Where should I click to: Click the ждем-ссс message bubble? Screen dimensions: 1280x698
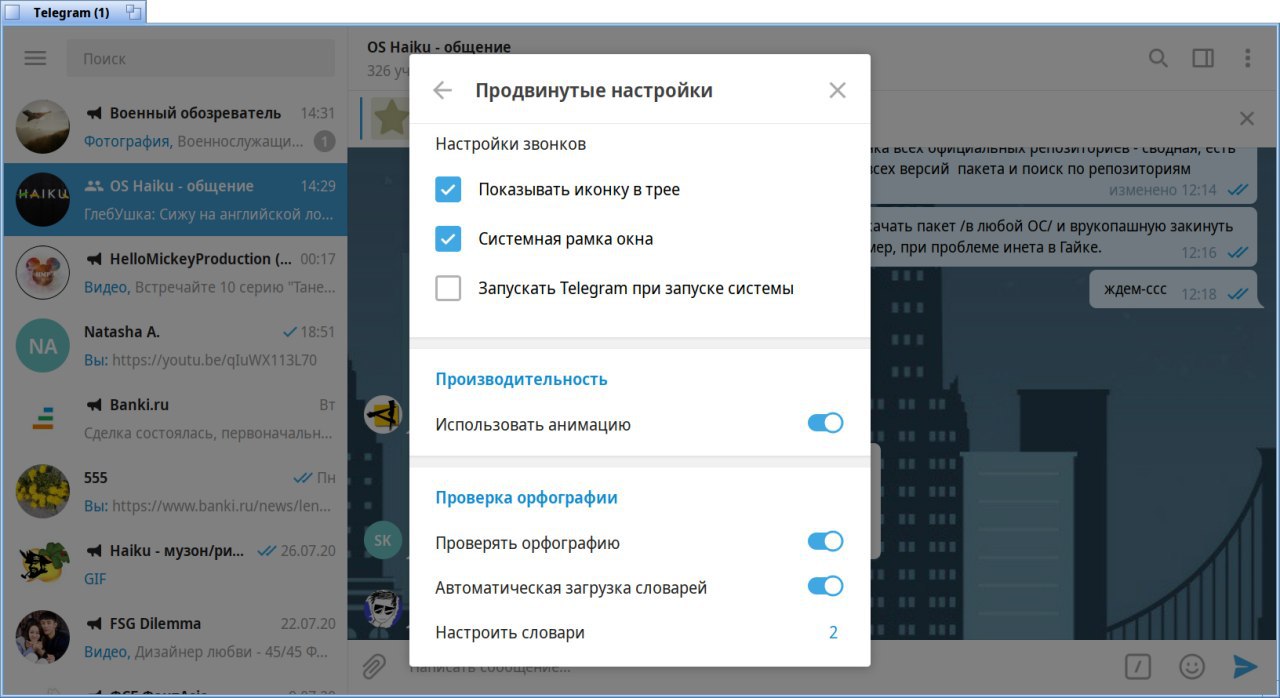tap(1173, 290)
